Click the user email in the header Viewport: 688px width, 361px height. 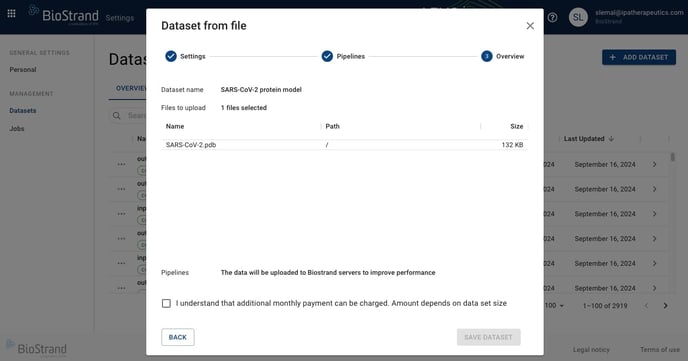click(639, 13)
